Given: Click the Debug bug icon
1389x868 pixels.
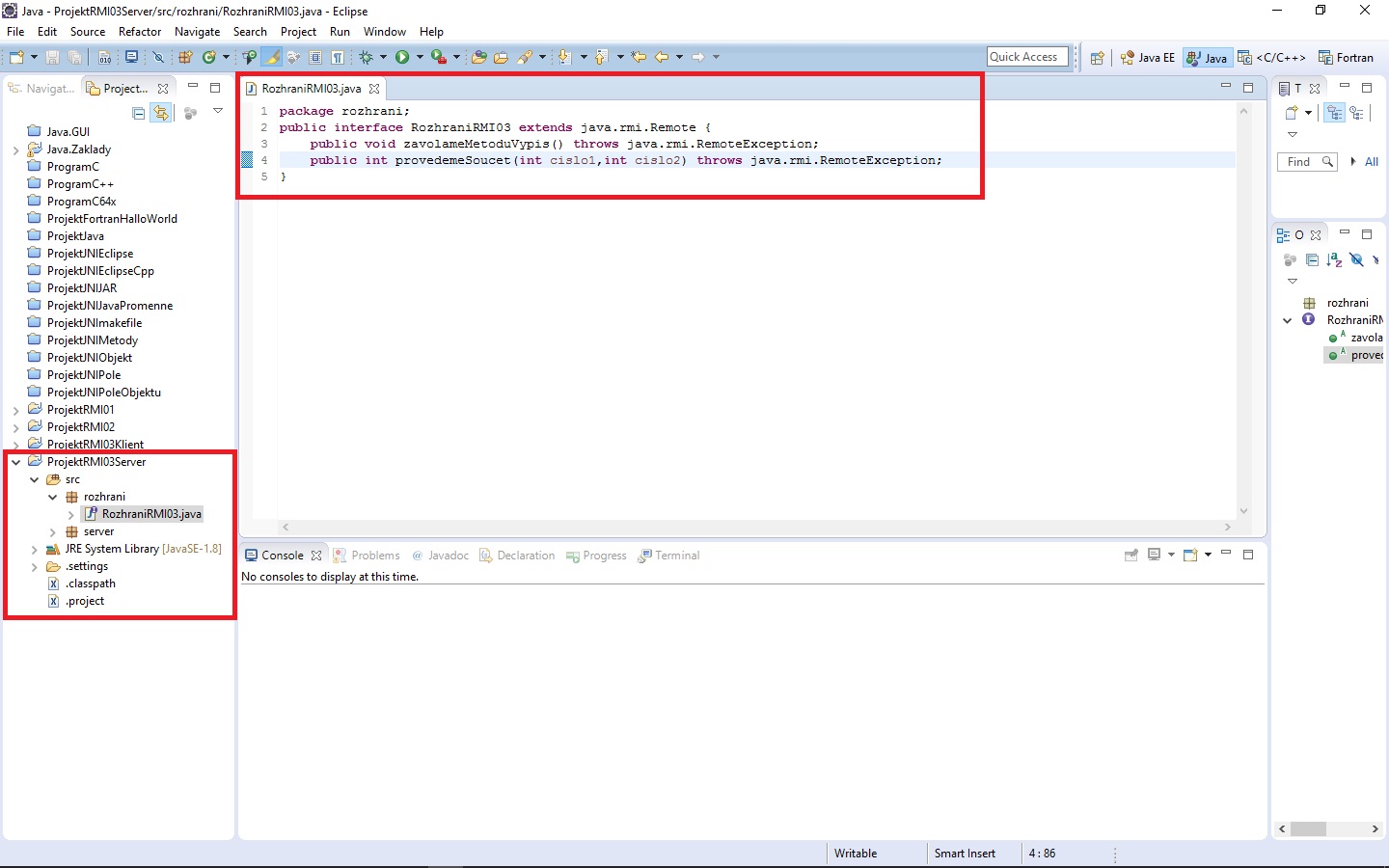Looking at the screenshot, I should point(367,58).
